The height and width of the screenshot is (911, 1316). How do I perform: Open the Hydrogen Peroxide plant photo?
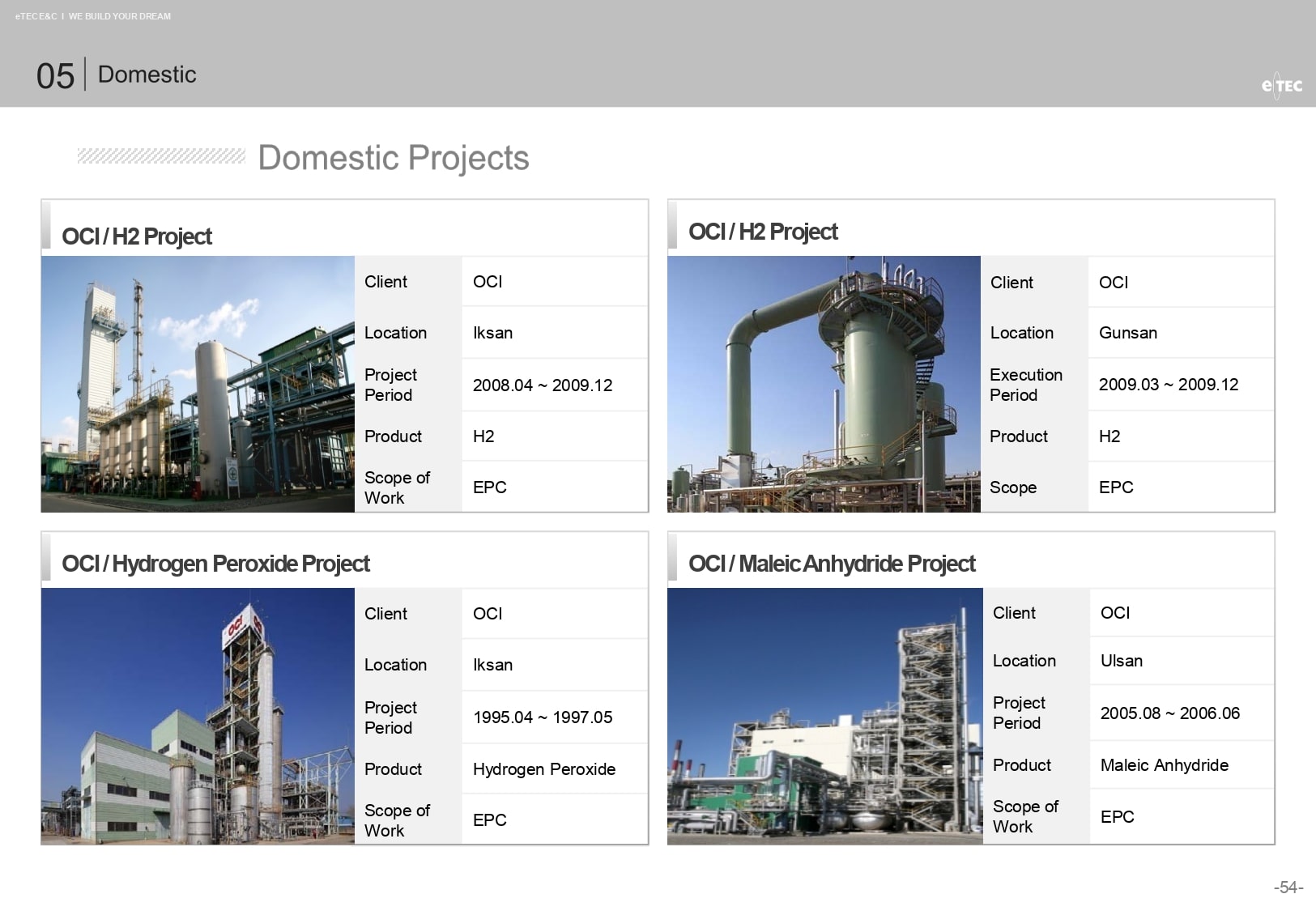click(x=198, y=716)
